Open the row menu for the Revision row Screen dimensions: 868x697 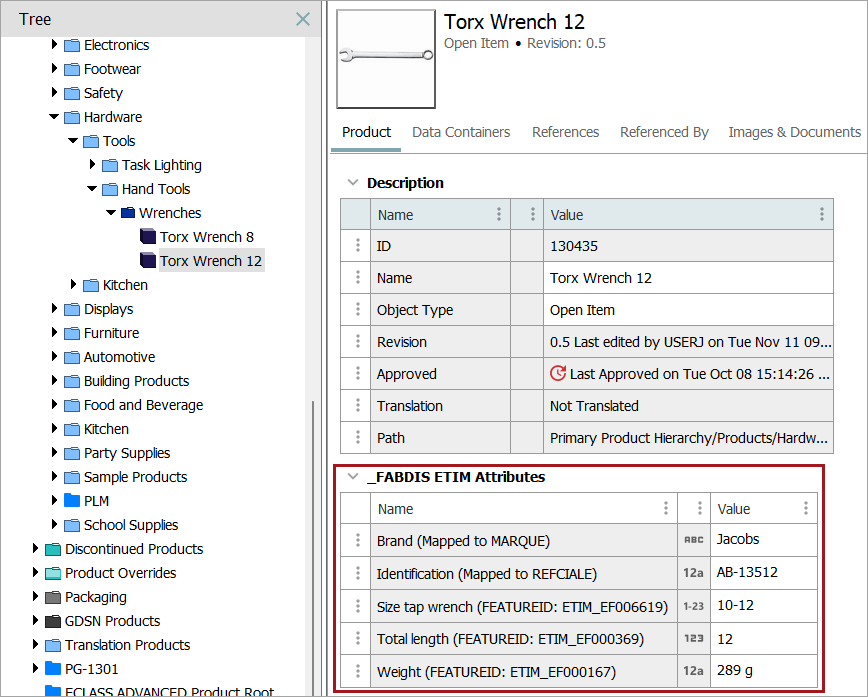click(x=358, y=342)
